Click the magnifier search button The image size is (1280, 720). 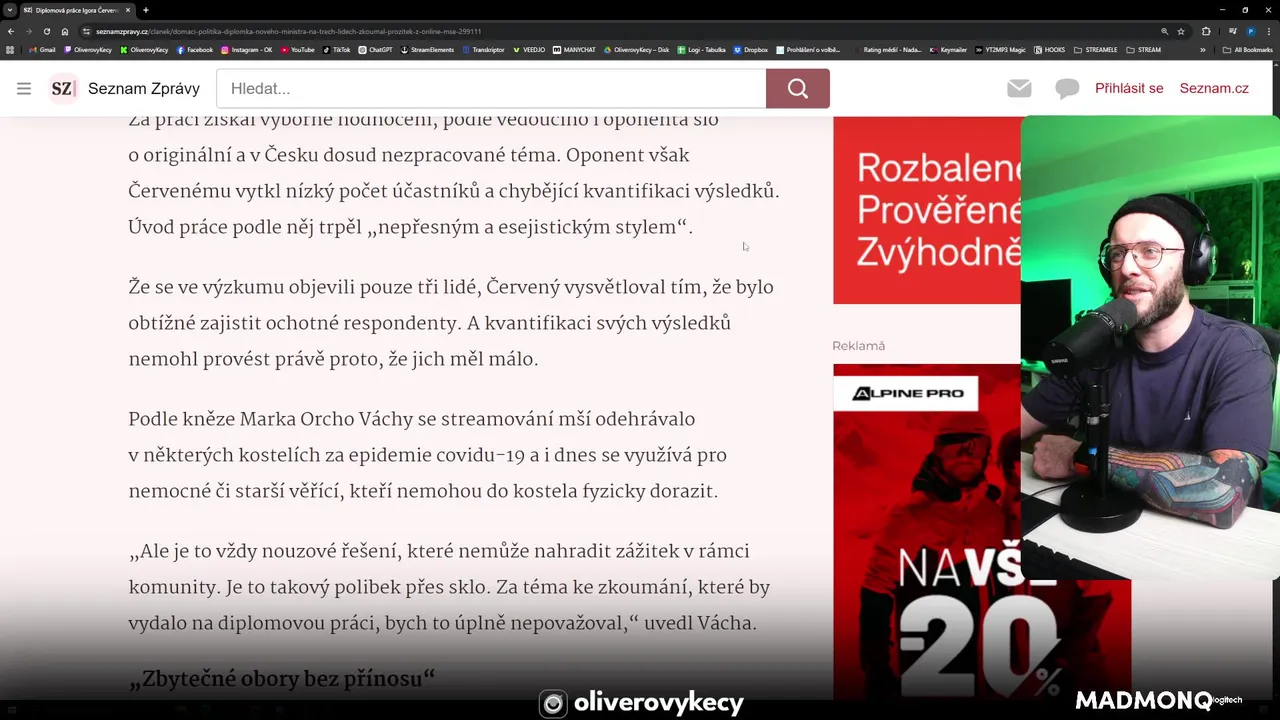797,88
